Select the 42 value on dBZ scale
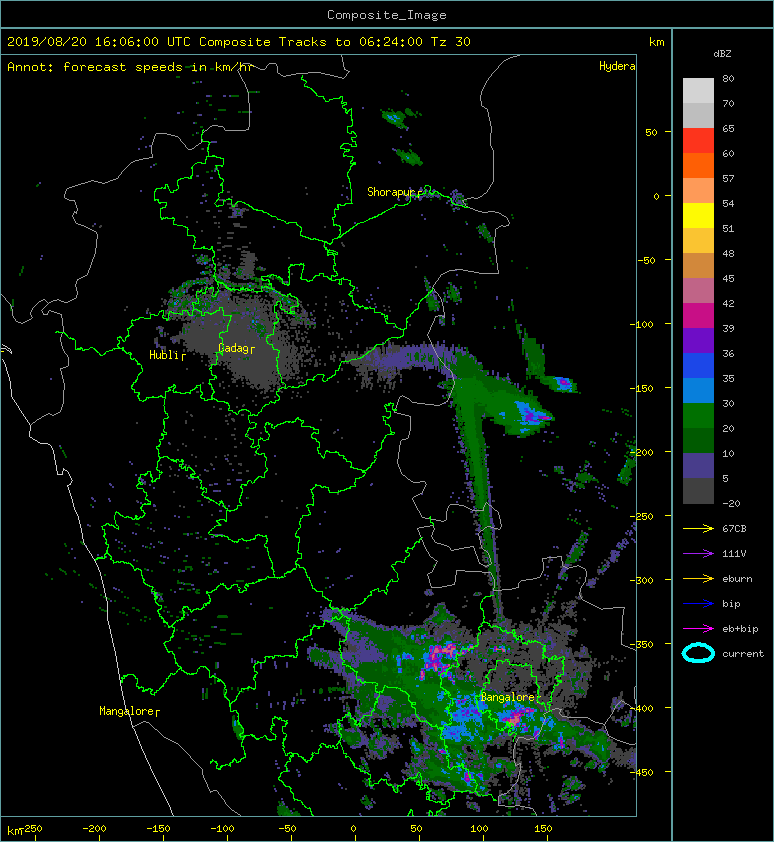 (x=728, y=303)
